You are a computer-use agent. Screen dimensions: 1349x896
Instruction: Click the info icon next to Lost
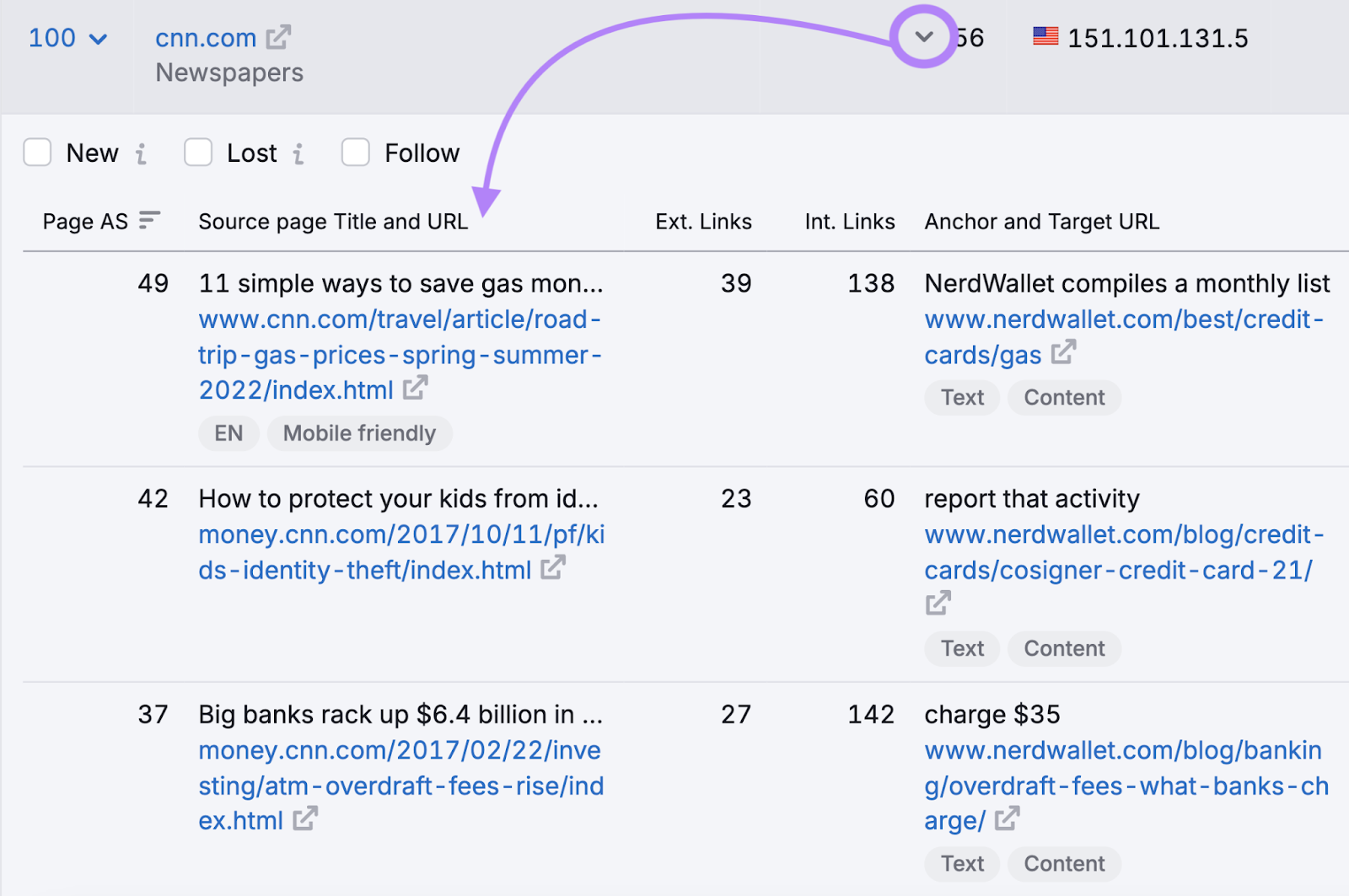tap(300, 153)
